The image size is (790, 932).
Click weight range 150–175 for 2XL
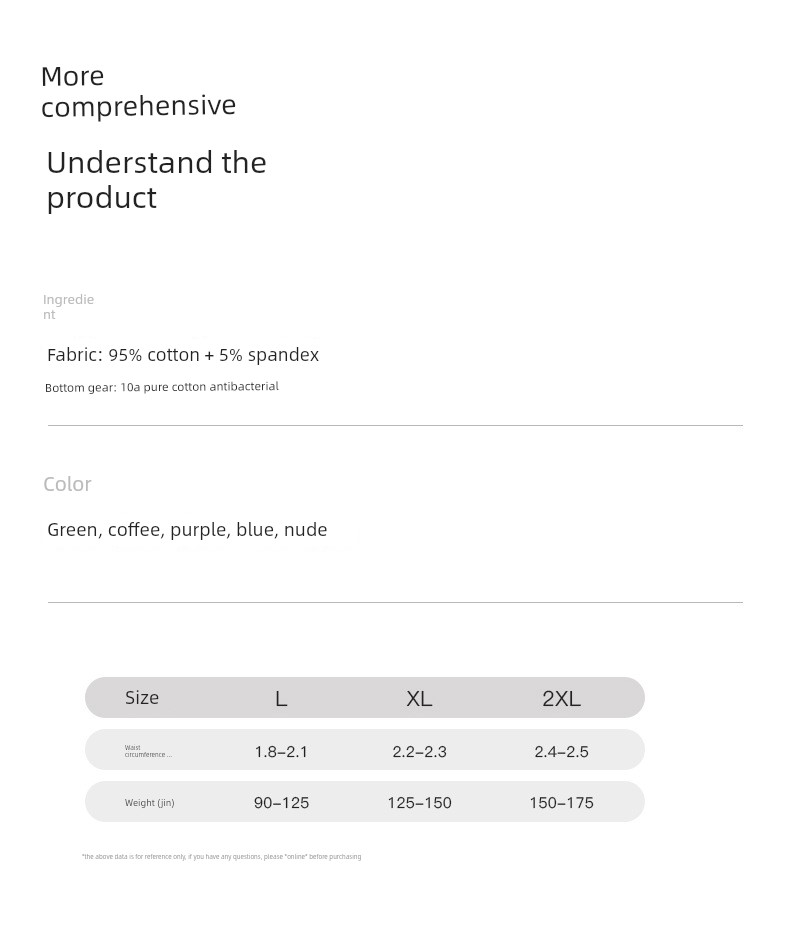pyautogui.click(x=561, y=803)
